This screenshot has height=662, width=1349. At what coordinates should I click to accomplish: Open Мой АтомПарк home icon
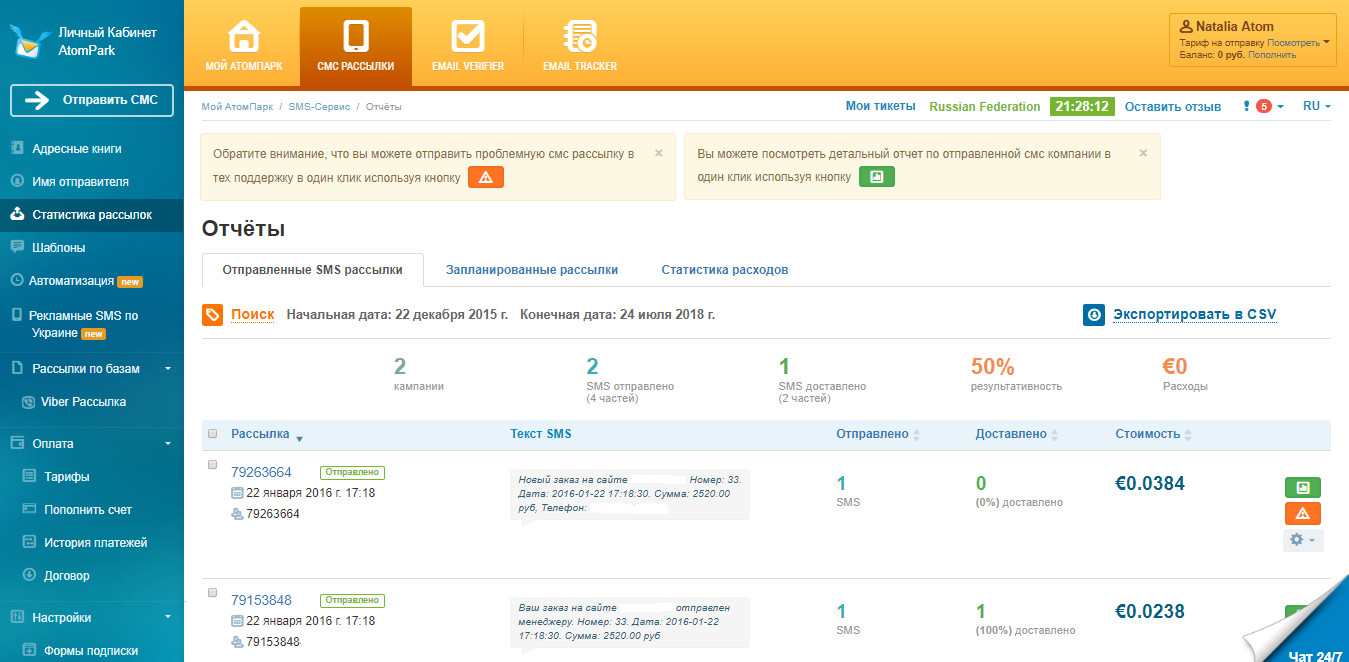[x=243, y=37]
